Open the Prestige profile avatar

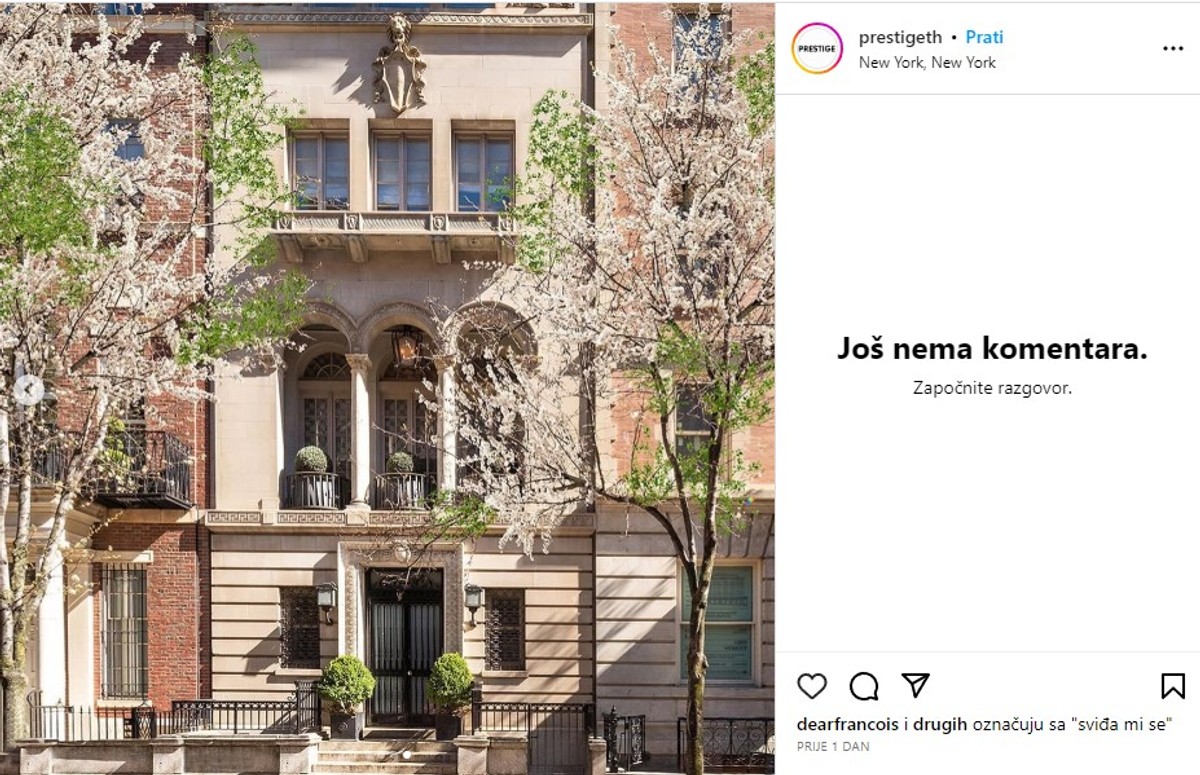pyautogui.click(x=817, y=48)
